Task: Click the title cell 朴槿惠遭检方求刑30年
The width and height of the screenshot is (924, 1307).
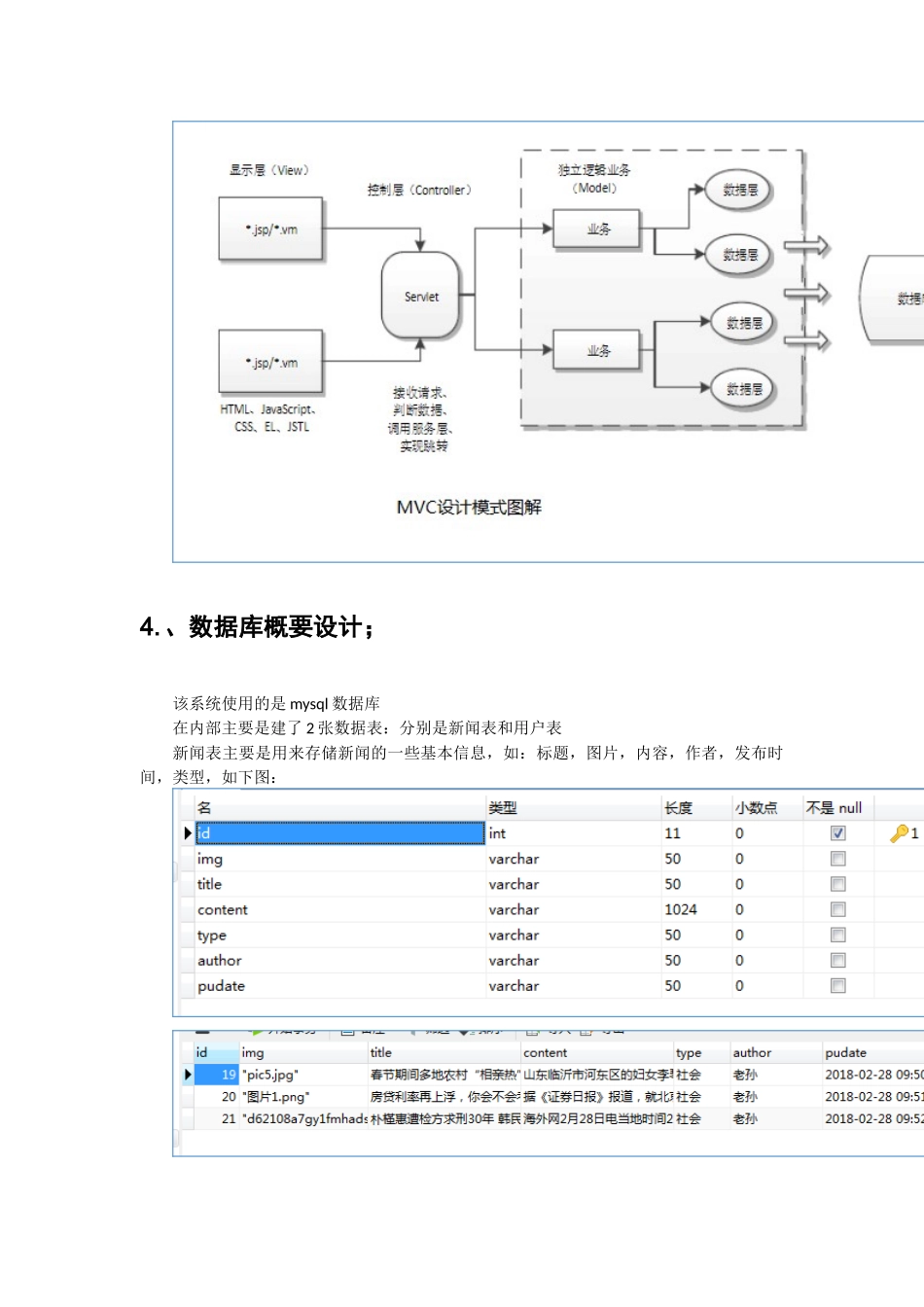Action: 444,1118
